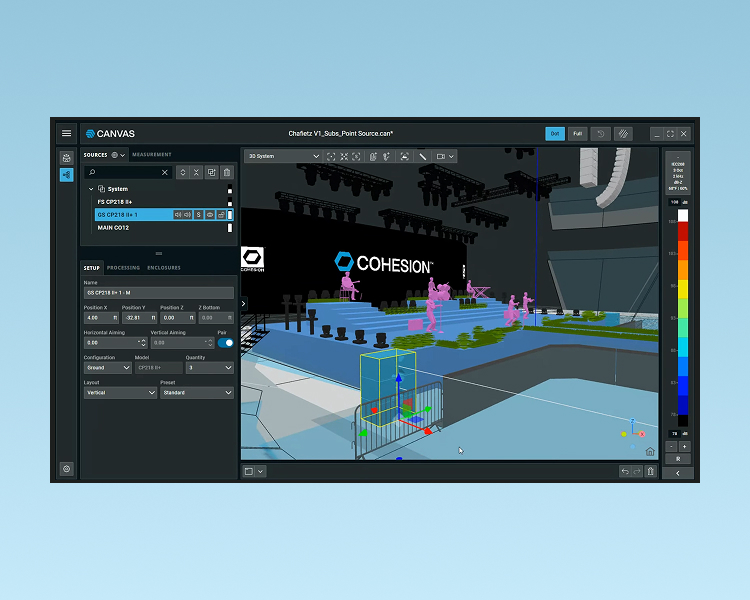
Task: Click the R reset scale button
Action: pos(678,459)
